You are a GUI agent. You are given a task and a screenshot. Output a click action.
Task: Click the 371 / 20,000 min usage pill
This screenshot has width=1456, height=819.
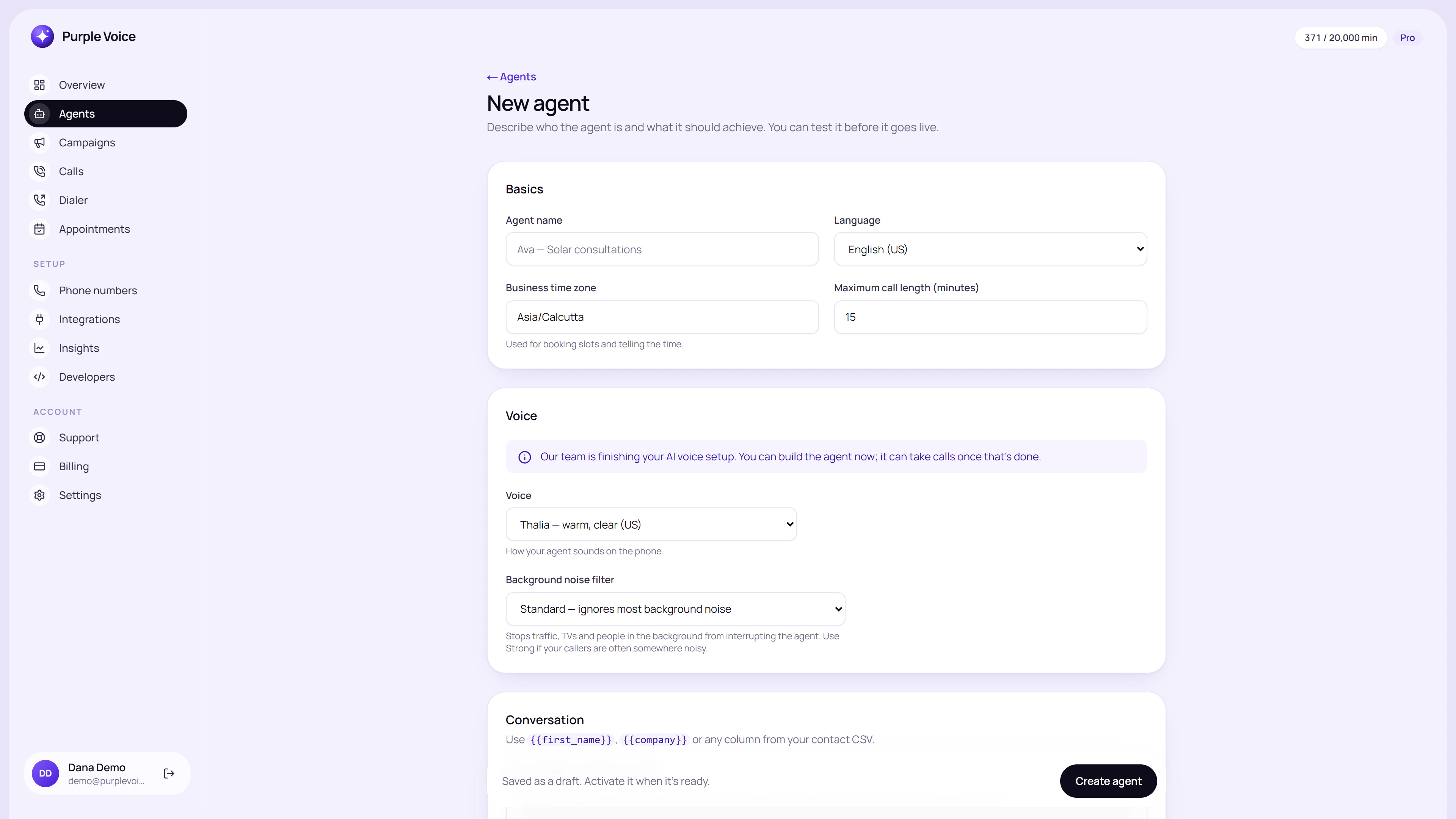[1340, 38]
